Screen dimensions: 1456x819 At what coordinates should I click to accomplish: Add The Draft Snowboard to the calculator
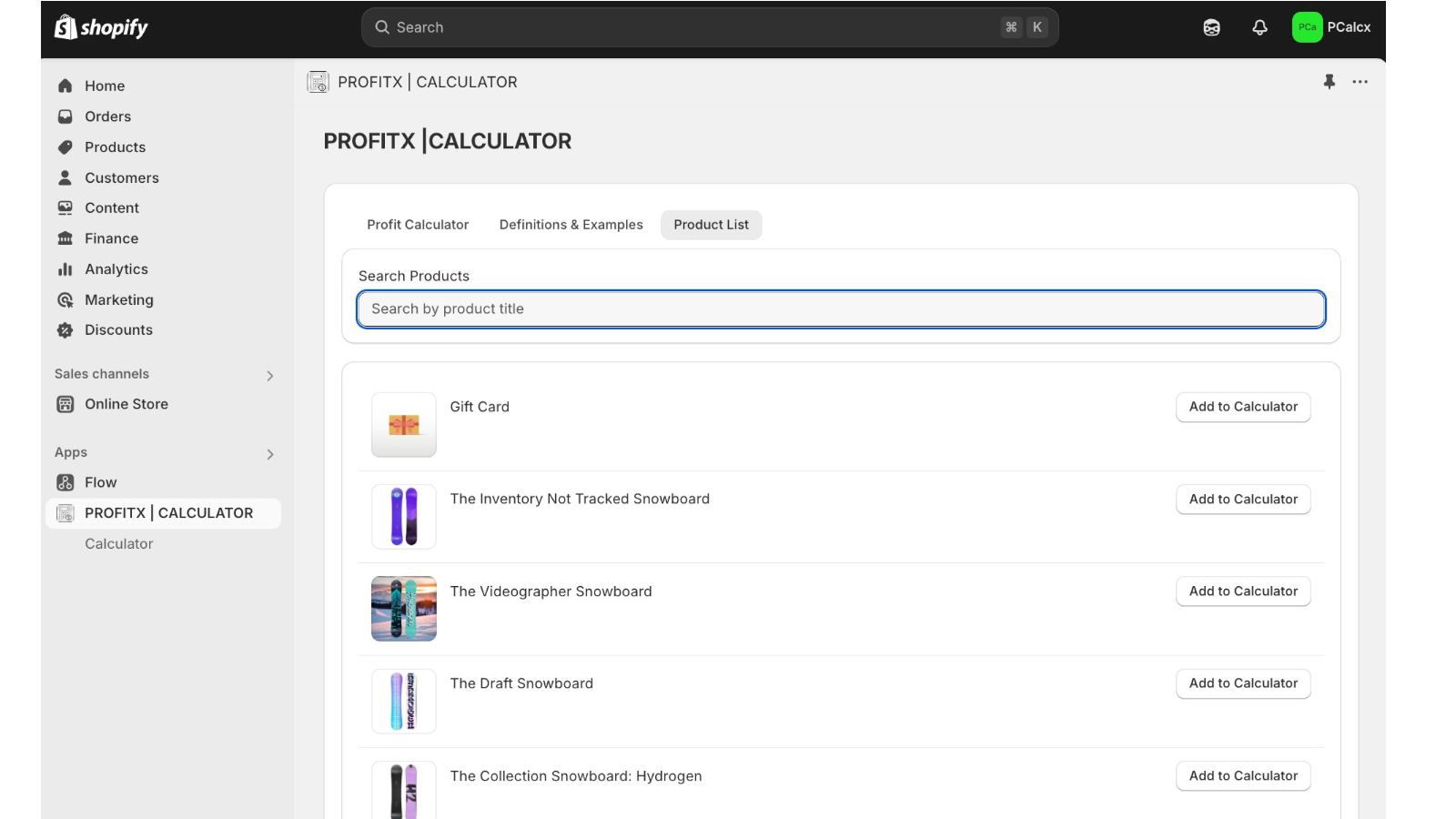(x=1242, y=682)
